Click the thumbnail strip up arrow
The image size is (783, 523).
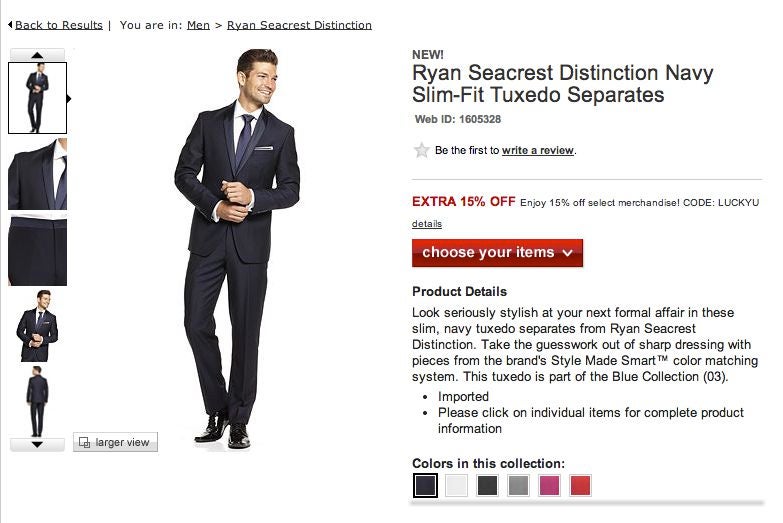click(37, 54)
